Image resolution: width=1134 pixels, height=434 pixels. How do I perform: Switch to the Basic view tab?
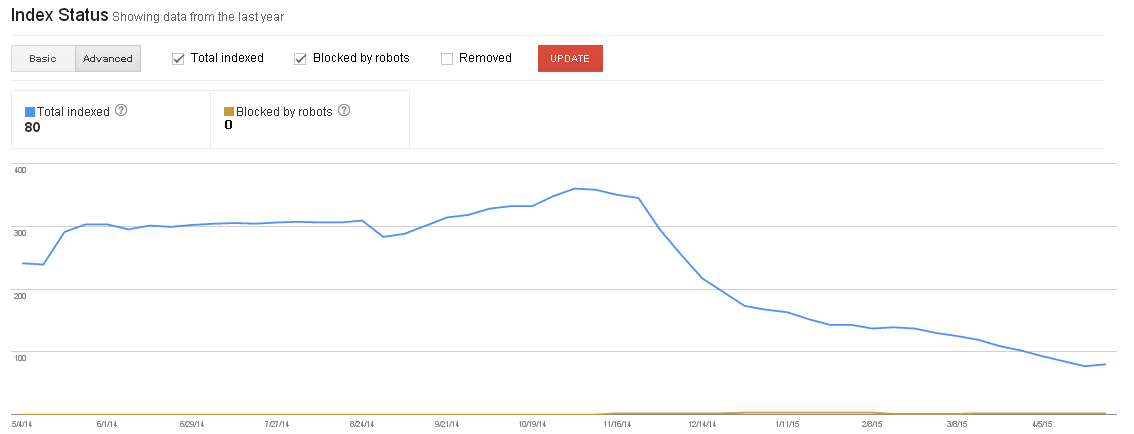pyautogui.click(x=43, y=58)
